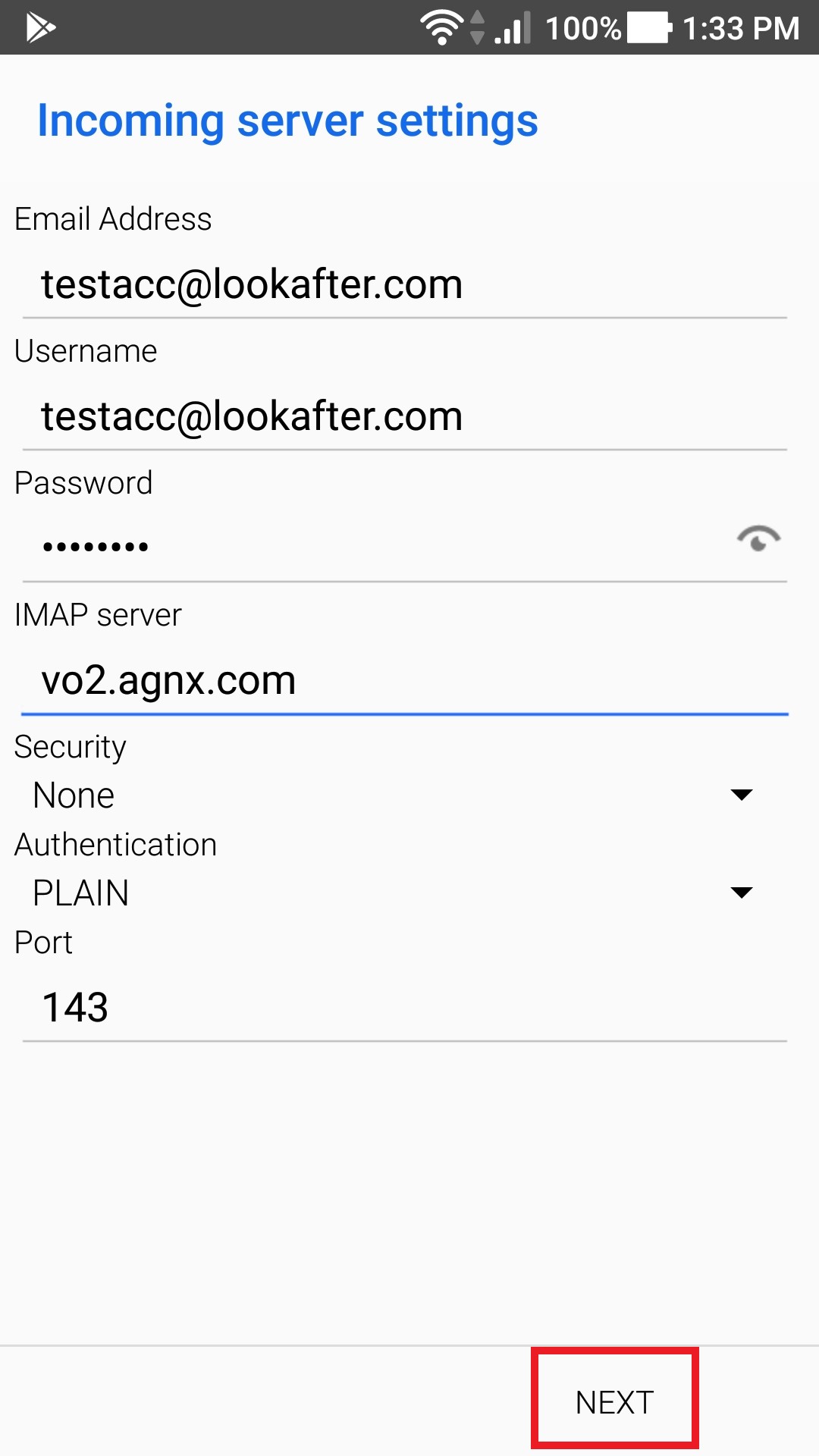Click the Username text field

click(403, 417)
